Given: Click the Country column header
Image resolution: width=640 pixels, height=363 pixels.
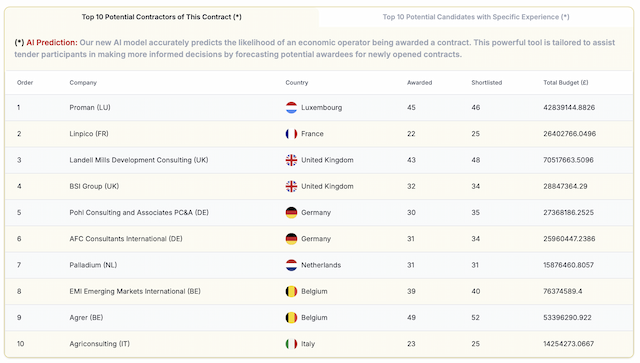Looking at the screenshot, I should pyautogui.click(x=297, y=82).
